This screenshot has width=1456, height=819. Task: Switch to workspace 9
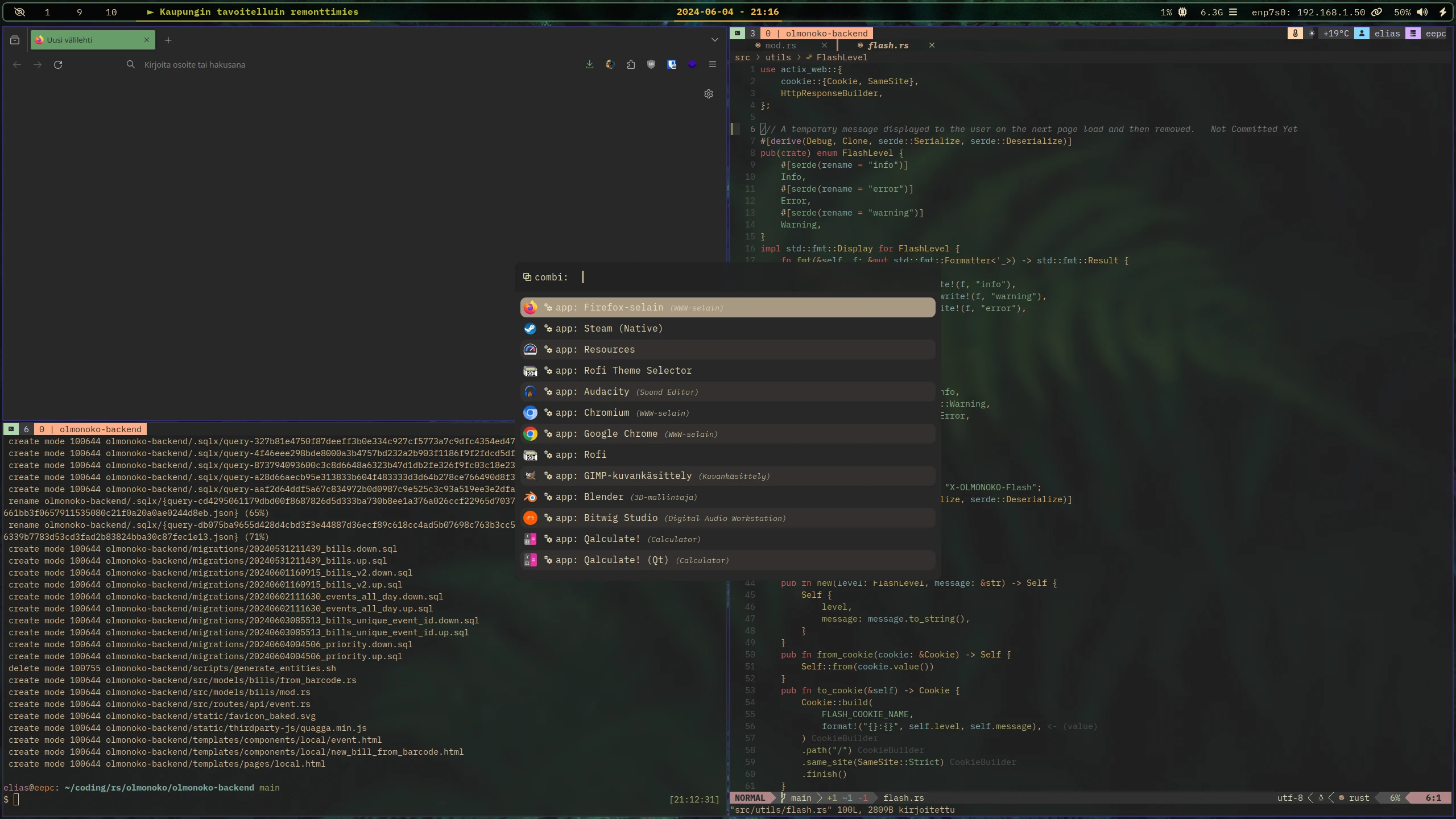pyautogui.click(x=79, y=12)
